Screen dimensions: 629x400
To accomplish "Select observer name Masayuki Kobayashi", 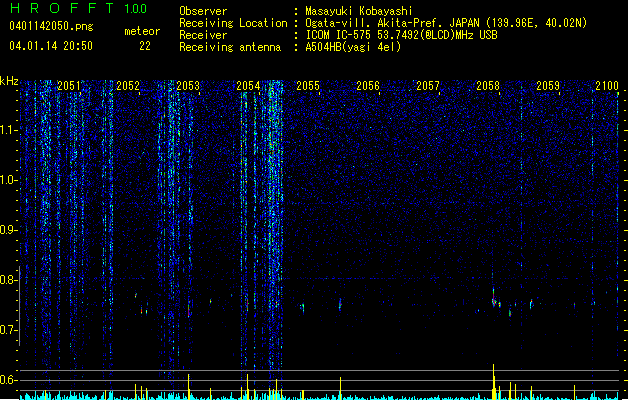I will point(359,11).
